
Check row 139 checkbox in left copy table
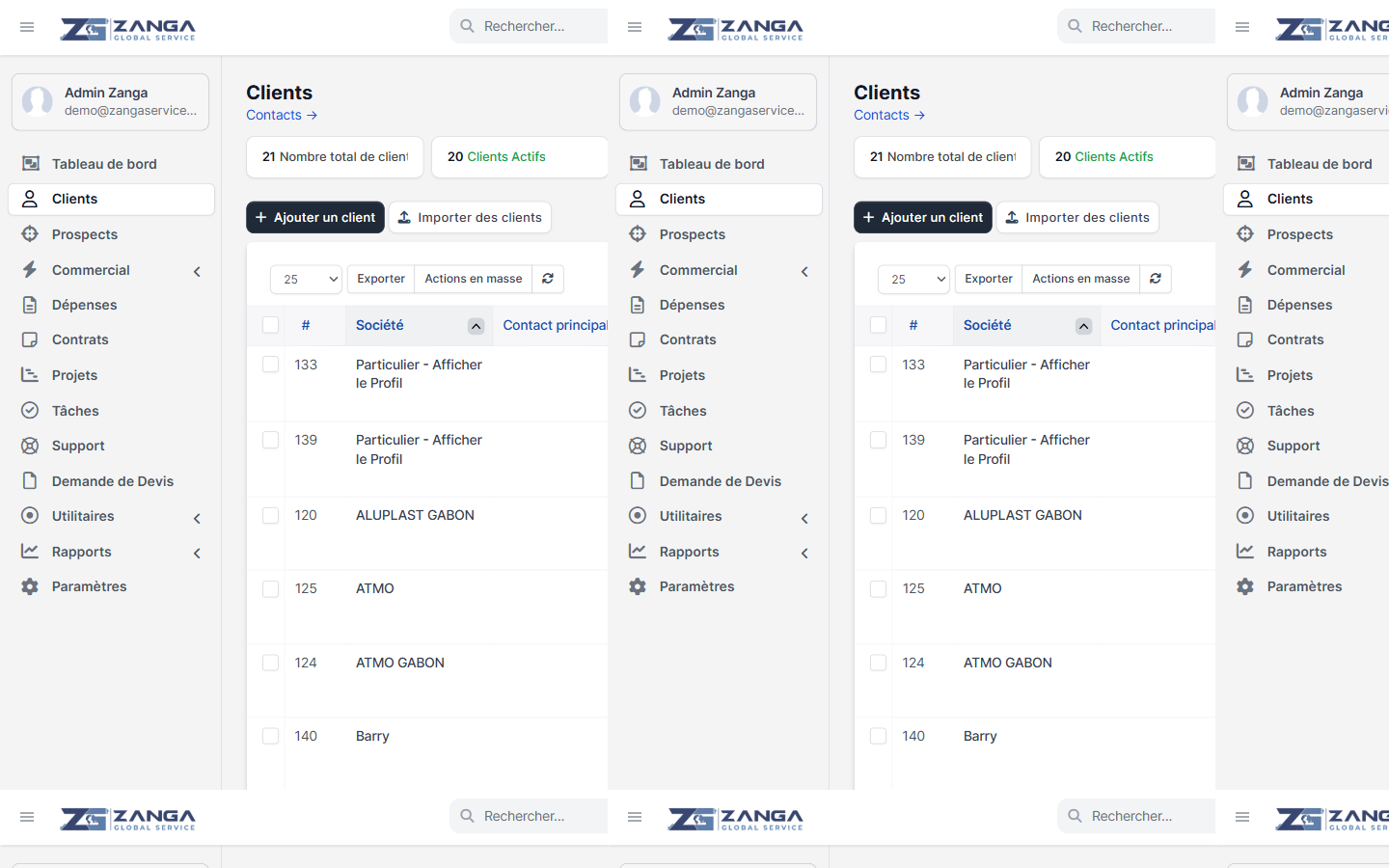click(271, 440)
